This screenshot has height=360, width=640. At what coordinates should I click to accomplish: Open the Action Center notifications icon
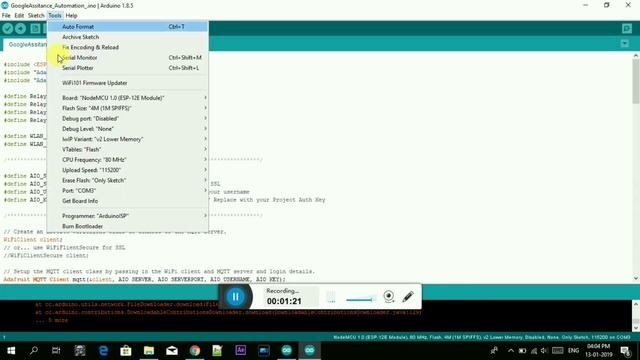click(625, 350)
